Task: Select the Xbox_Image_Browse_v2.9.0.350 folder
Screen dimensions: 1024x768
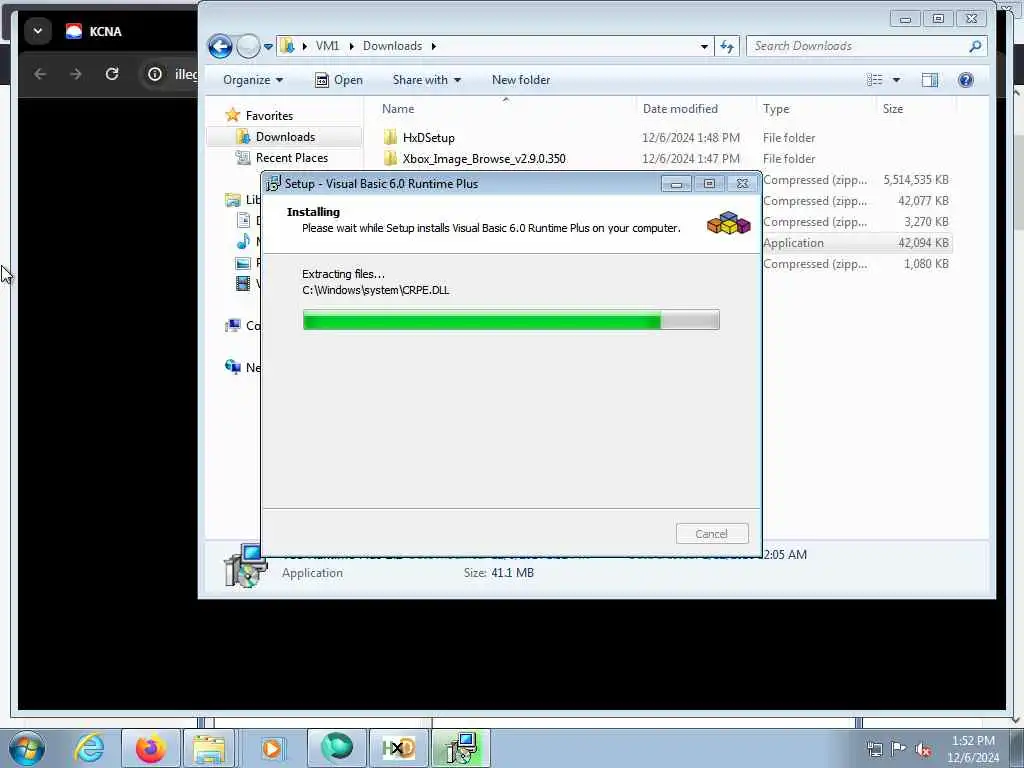Action: tap(484, 159)
